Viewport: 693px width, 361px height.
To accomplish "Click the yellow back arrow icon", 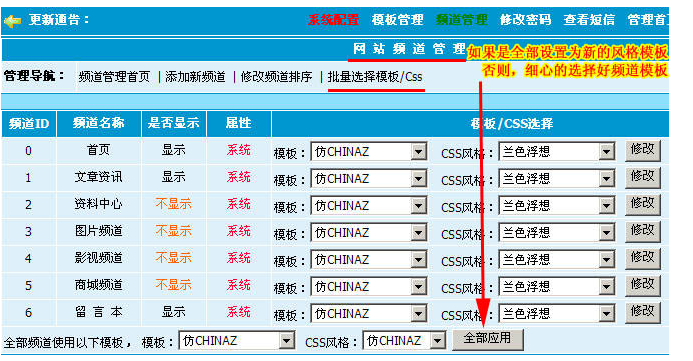I will coord(12,20).
